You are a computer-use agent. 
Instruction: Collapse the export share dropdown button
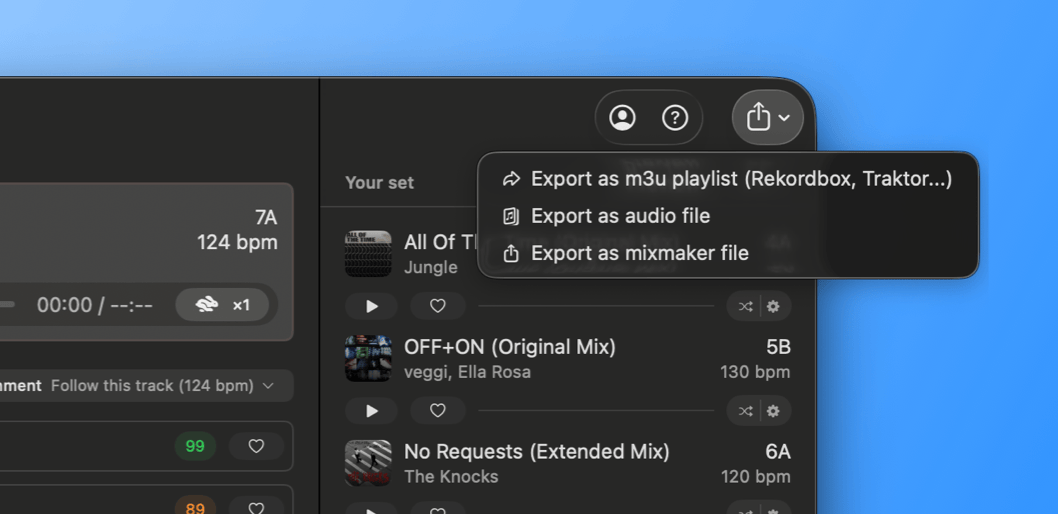[767, 118]
